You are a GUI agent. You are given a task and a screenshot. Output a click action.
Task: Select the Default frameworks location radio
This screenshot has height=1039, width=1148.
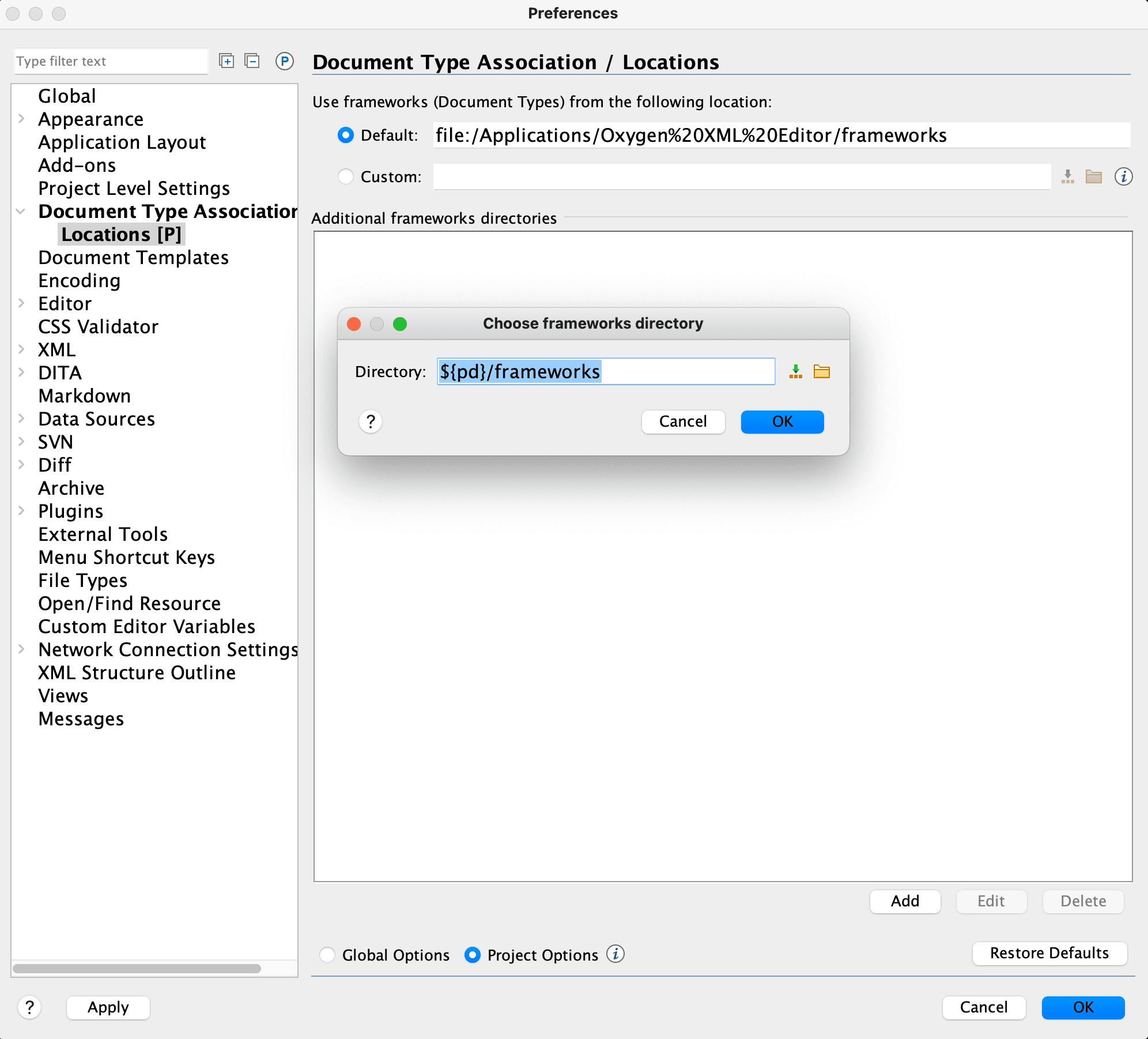coord(346,135)
